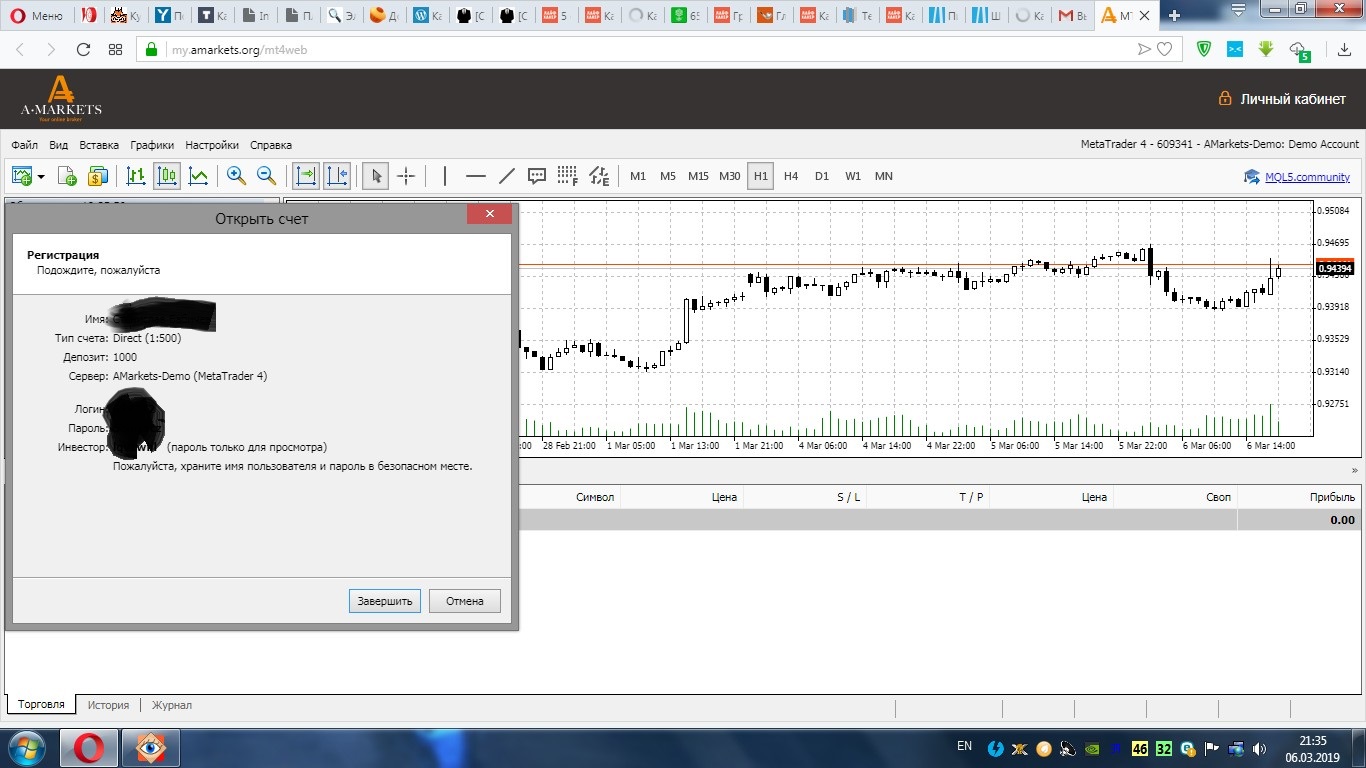The width and height of the screenshot is (1366, 768).
Task: Open the Графики menu
Action: [152, 144]
